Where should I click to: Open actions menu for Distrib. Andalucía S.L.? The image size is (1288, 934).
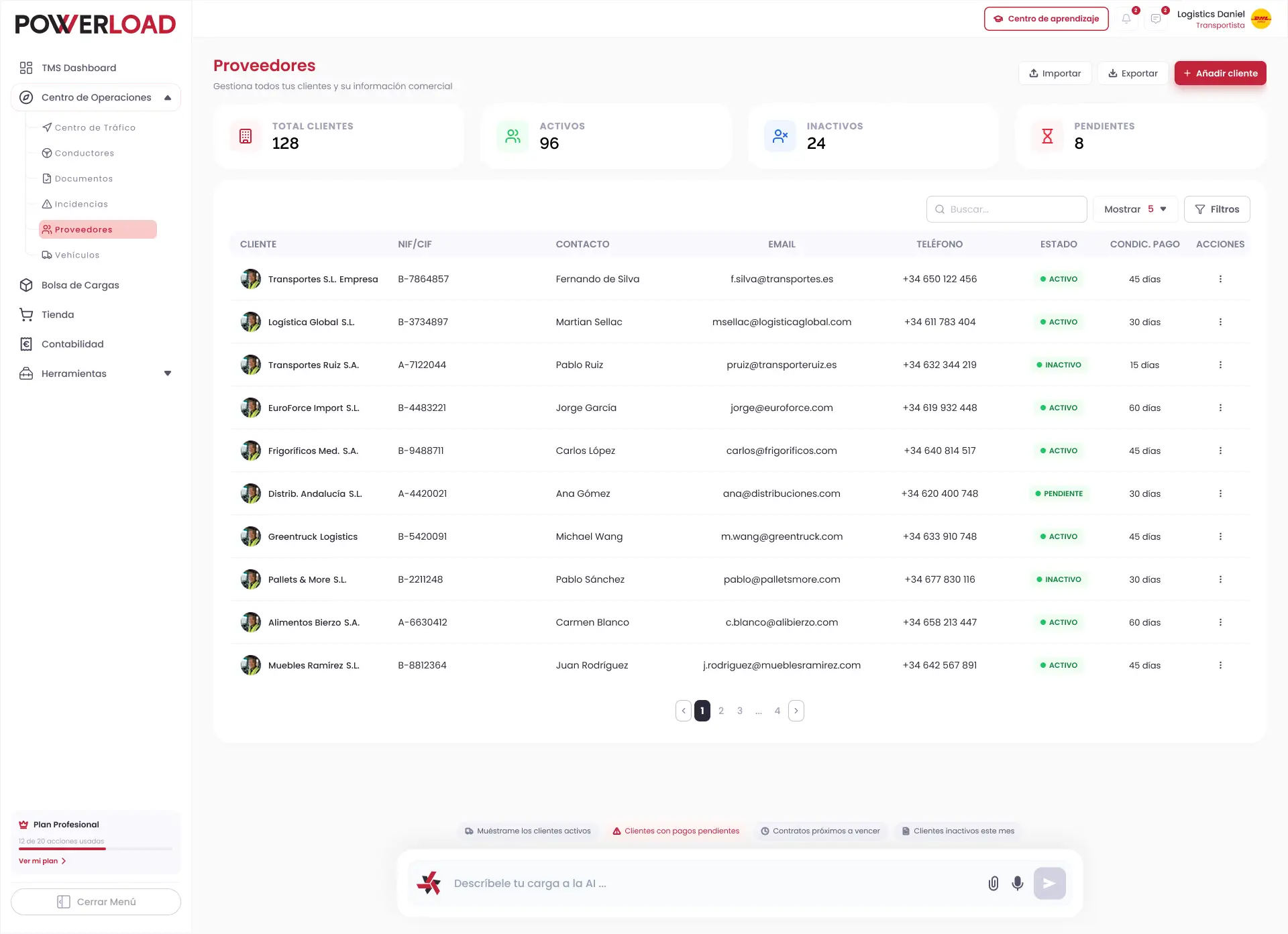(x=1220, y=493)
